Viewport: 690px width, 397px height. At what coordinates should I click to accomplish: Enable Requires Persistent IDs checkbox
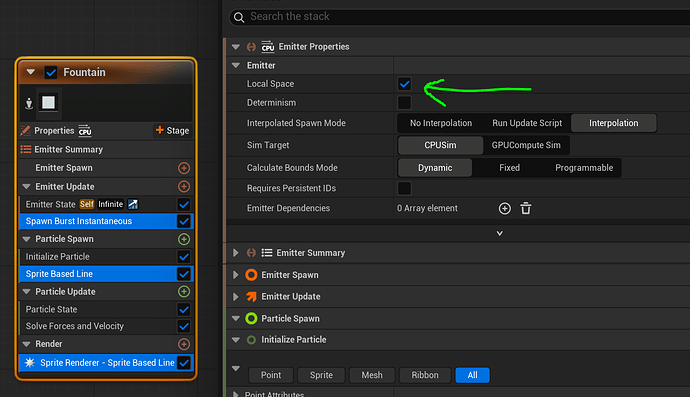[404, 188]
